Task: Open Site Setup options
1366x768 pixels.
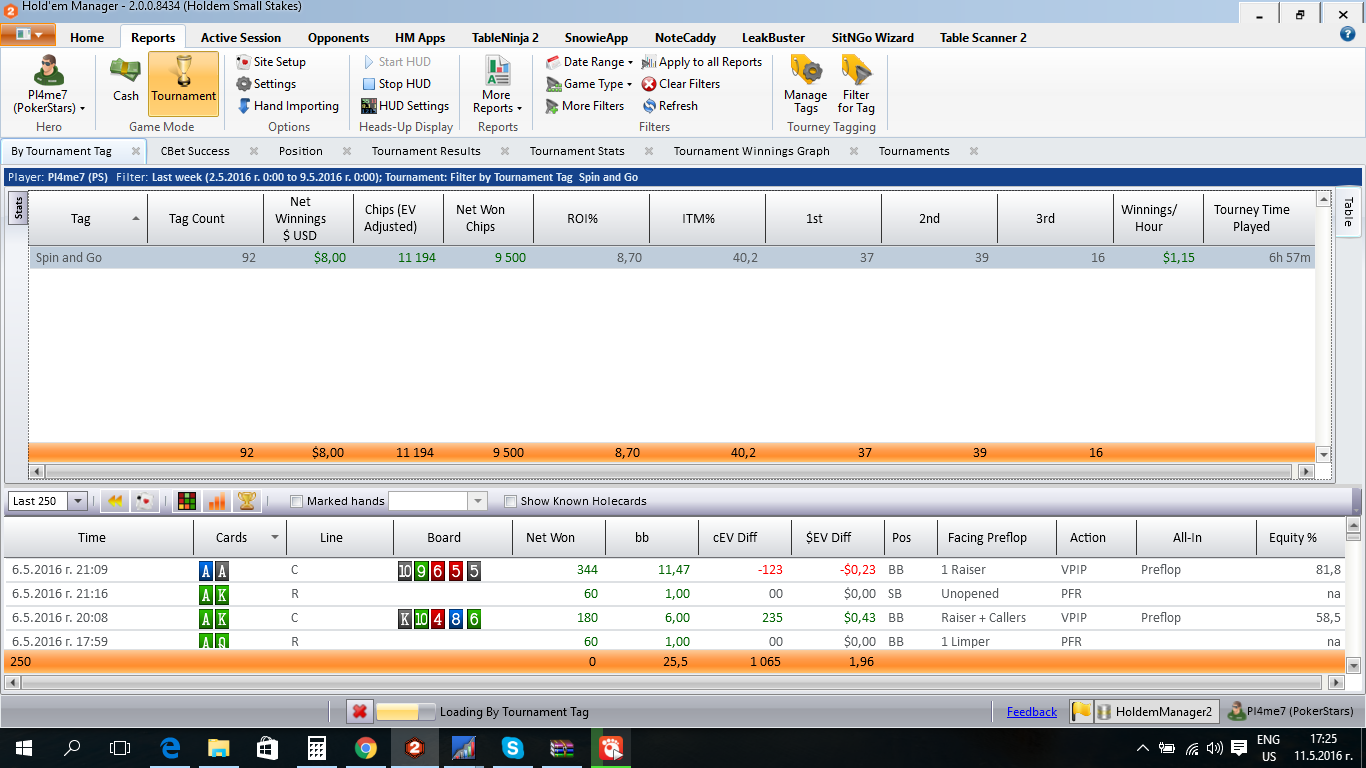Action: 271,62
